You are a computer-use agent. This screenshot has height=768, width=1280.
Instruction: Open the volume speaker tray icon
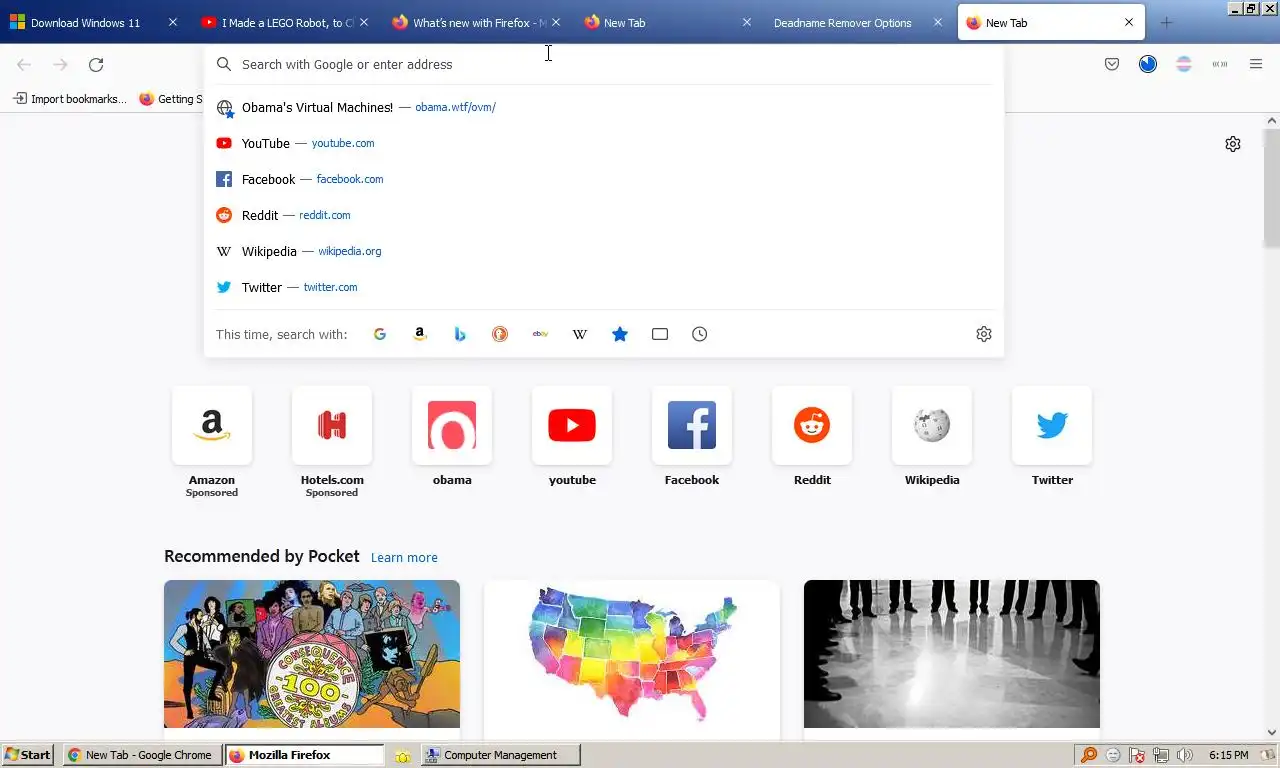pyautogui.click(x=1185, y=755)
